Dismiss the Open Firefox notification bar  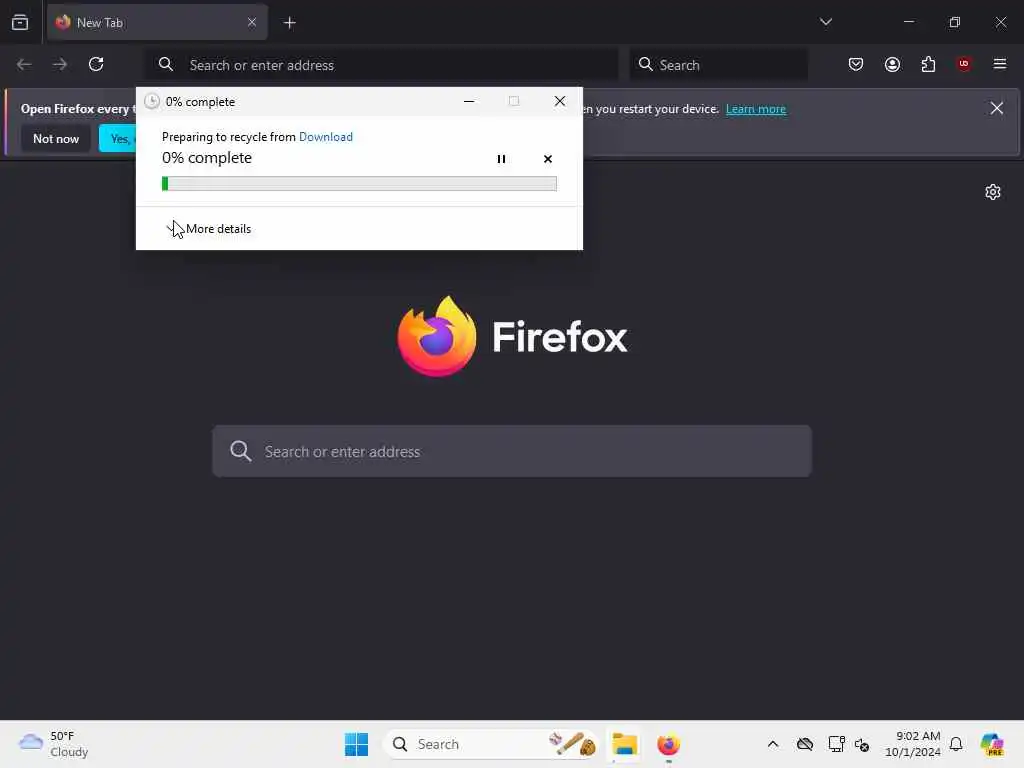(x=996, y=108)
